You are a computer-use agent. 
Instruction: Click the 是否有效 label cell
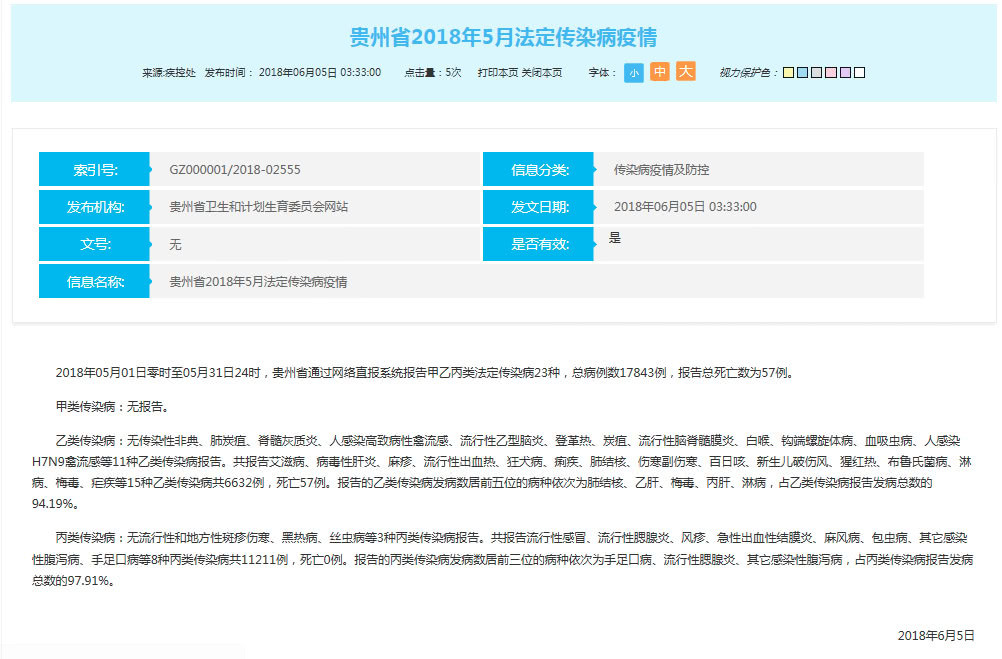[538, 244]
